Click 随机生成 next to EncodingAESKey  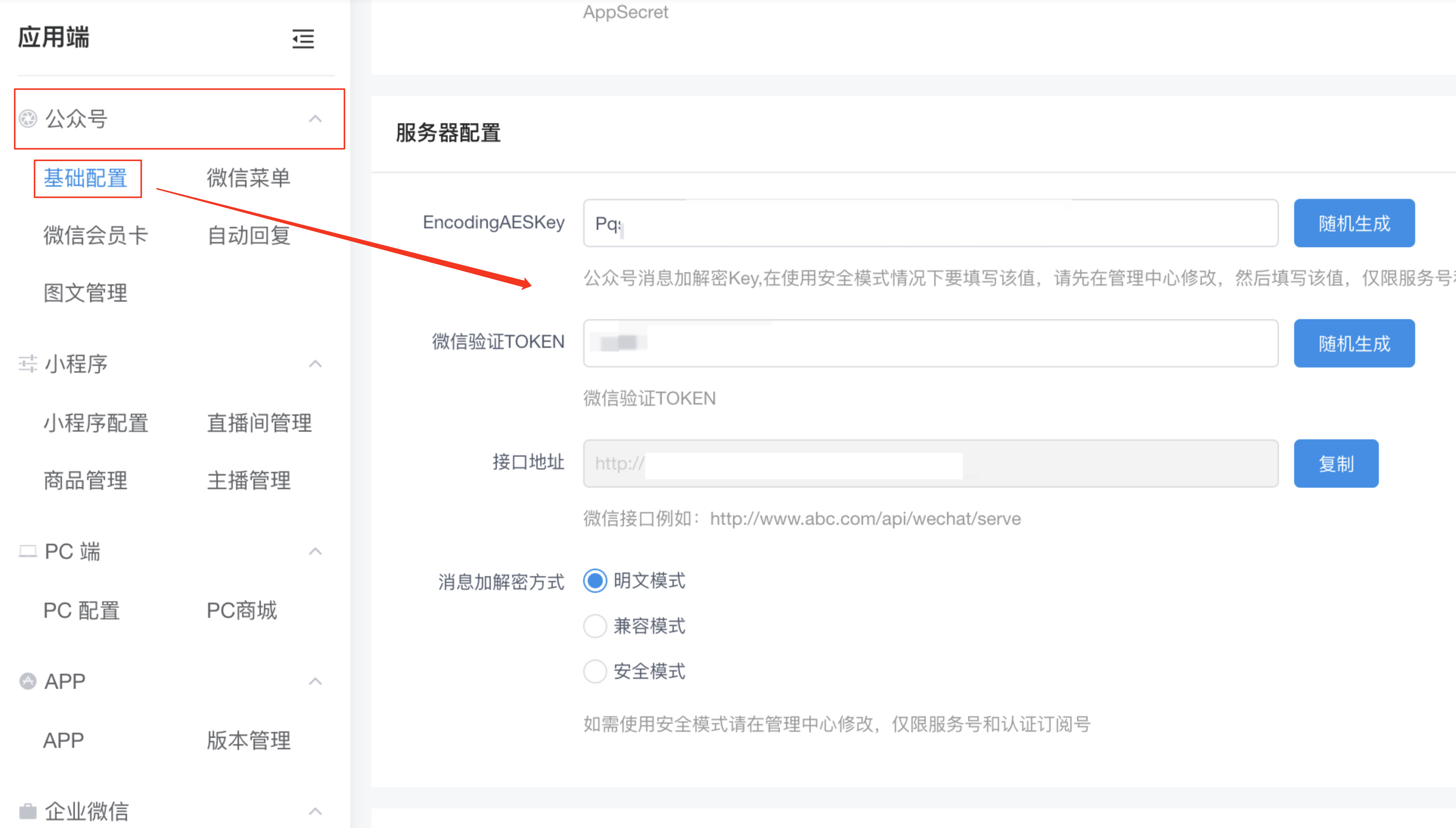1354,223
